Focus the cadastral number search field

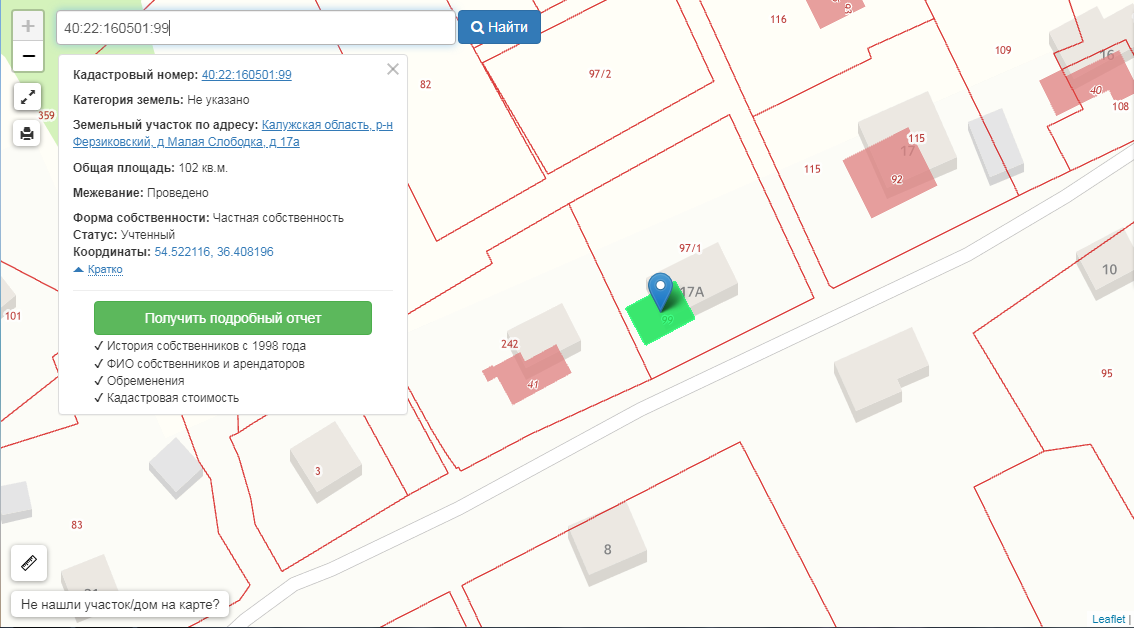click(x=255, y=28)
